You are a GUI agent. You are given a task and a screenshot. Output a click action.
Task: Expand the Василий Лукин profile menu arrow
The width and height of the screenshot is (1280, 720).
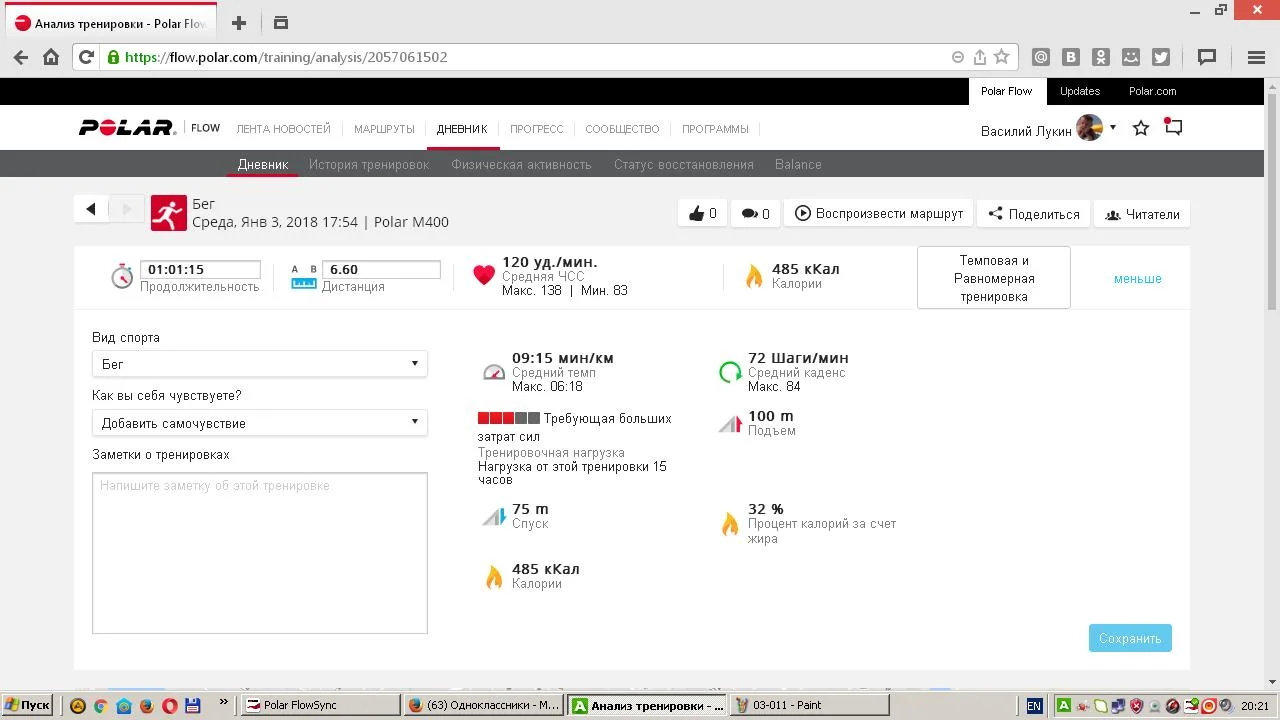pyautogui.click(x=1113, y=128)
